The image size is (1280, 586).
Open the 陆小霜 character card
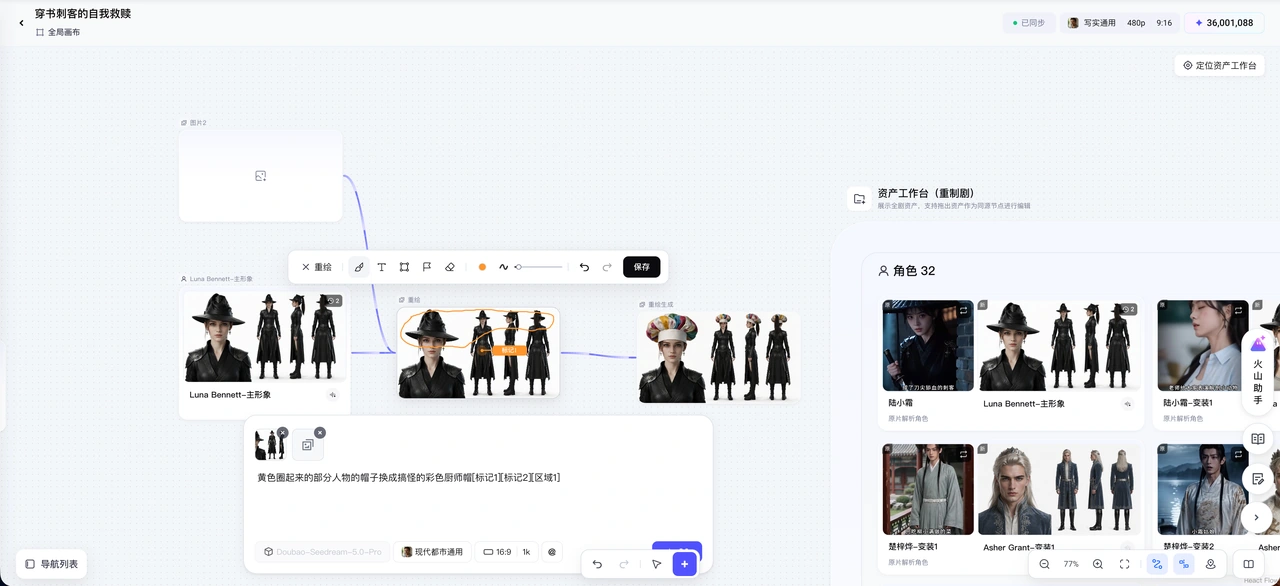coord(928,345)
